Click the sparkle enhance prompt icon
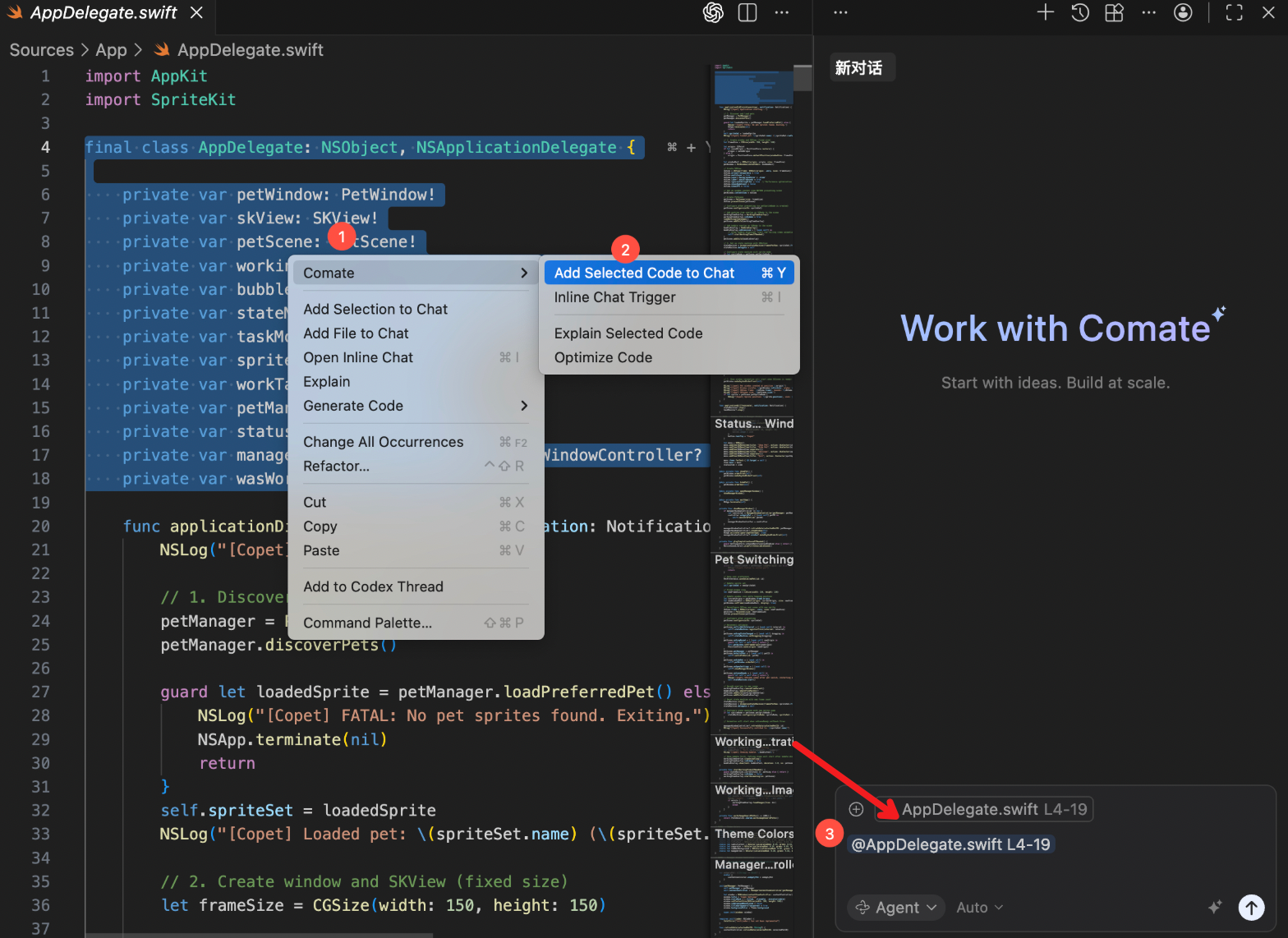The image size is (1288, 938). 1215,907
